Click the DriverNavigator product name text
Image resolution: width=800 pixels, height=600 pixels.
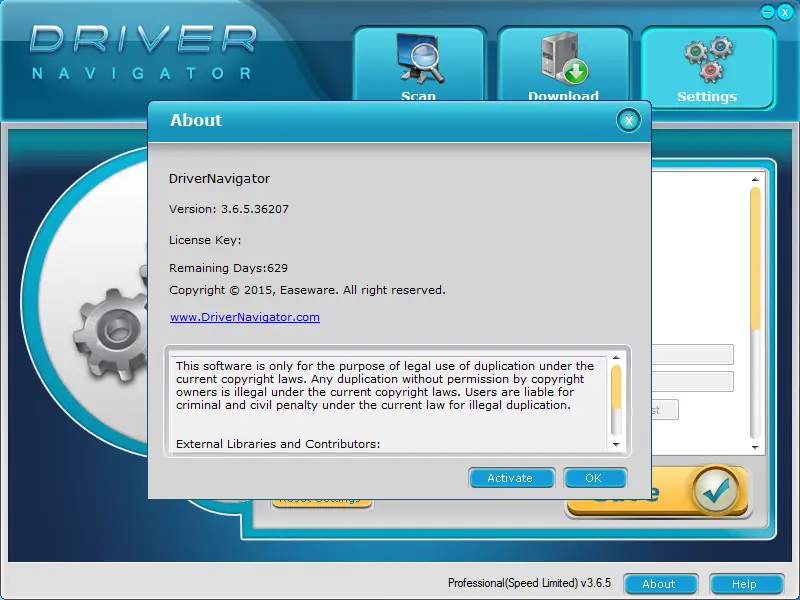[x=219, y=179]
